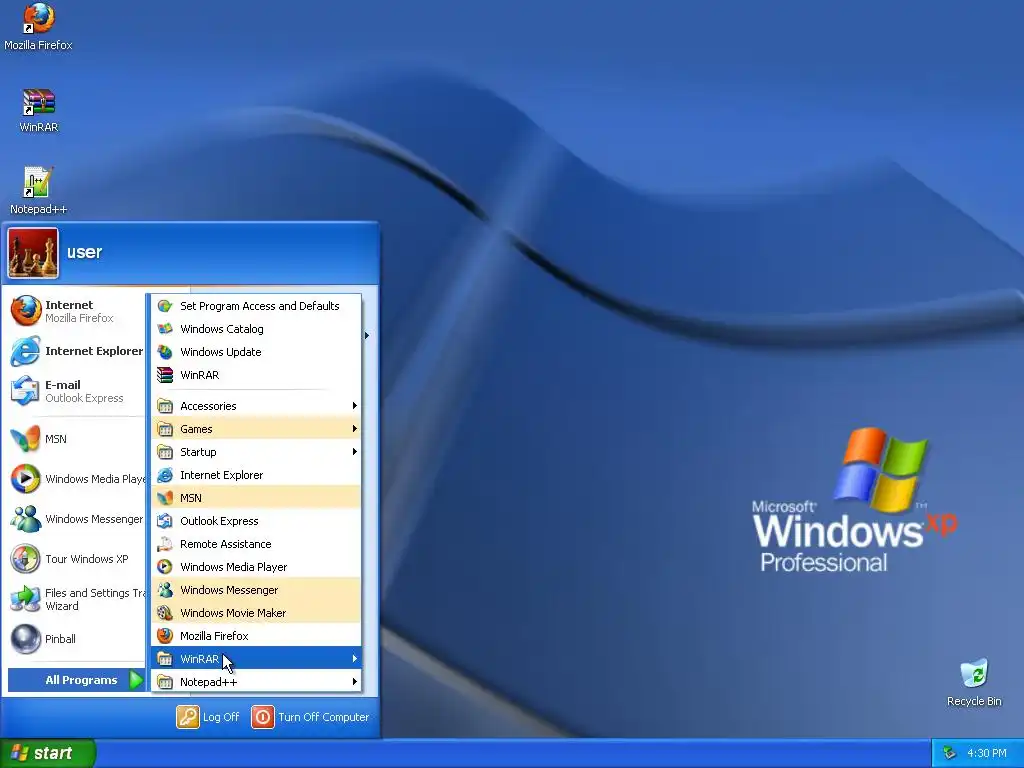Launch Pinball game
The height and width of the screenshot is (768, 1024).
[x=76, y=639]
